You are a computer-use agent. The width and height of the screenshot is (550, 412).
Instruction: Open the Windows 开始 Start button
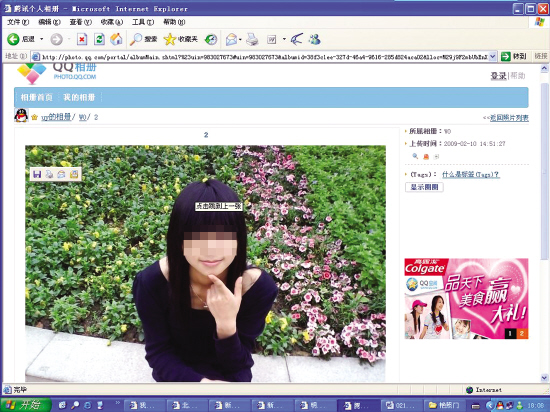(26, 405)
